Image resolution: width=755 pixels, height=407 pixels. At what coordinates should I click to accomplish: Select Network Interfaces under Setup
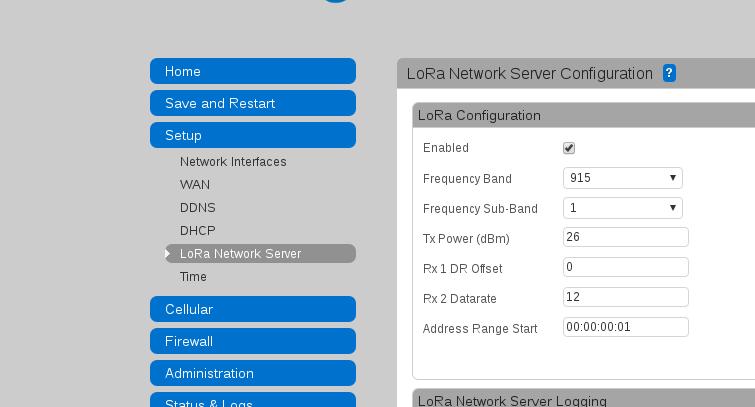tap(233, 162)
